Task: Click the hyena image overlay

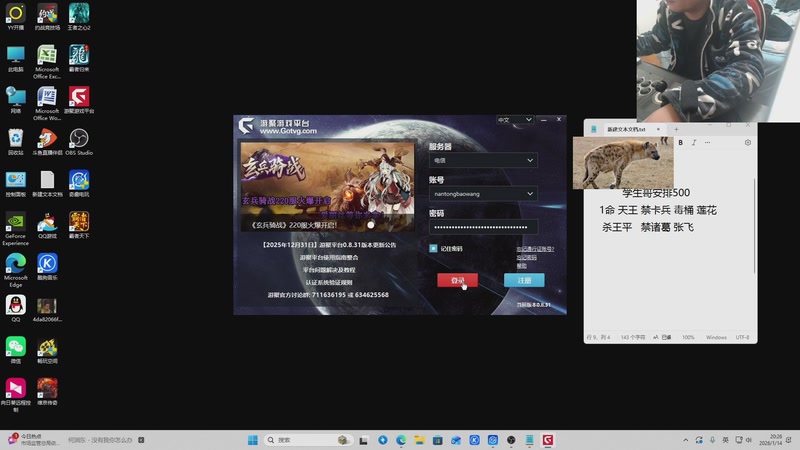Action: [x=623, y=163]
